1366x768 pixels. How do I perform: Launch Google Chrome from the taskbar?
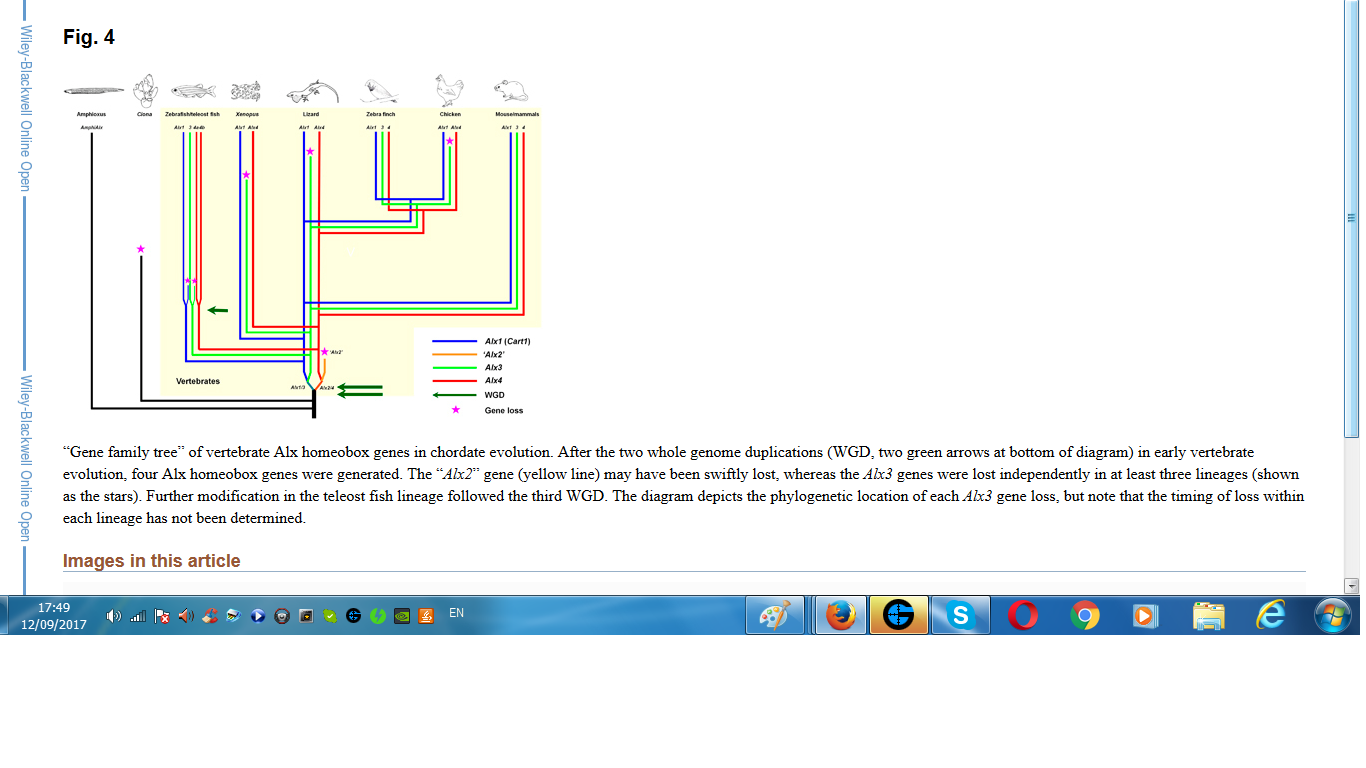coord(1084,616)
